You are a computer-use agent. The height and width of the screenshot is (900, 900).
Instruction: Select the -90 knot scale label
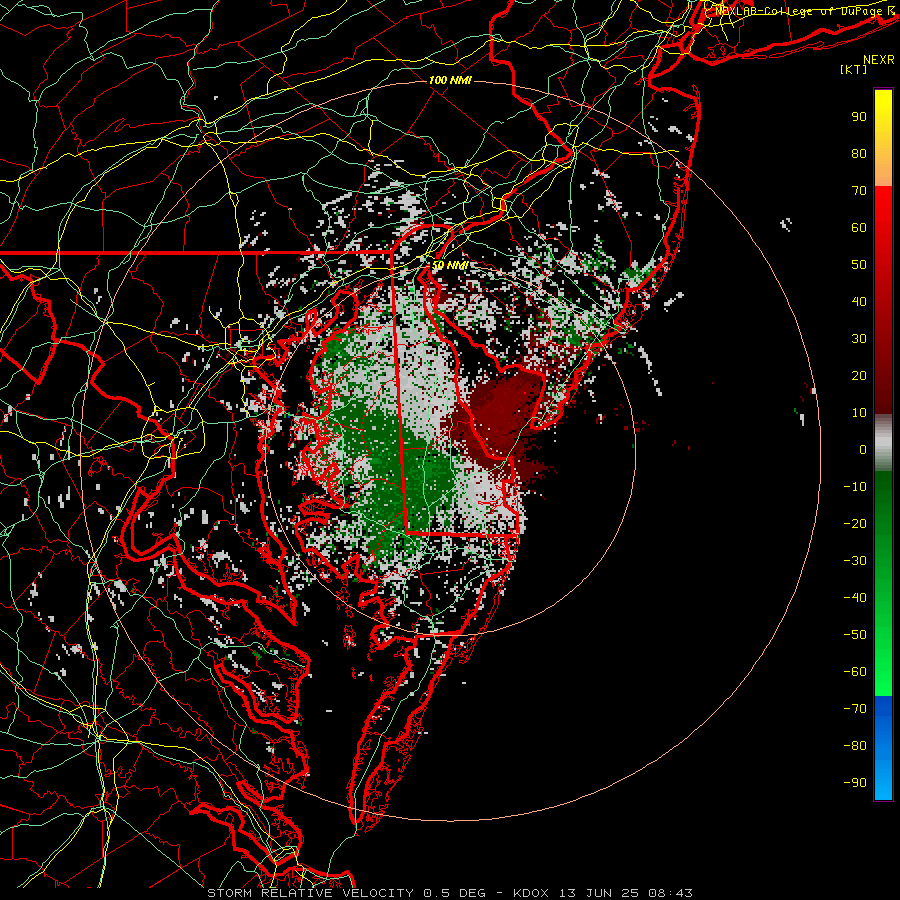pos(855,783)
